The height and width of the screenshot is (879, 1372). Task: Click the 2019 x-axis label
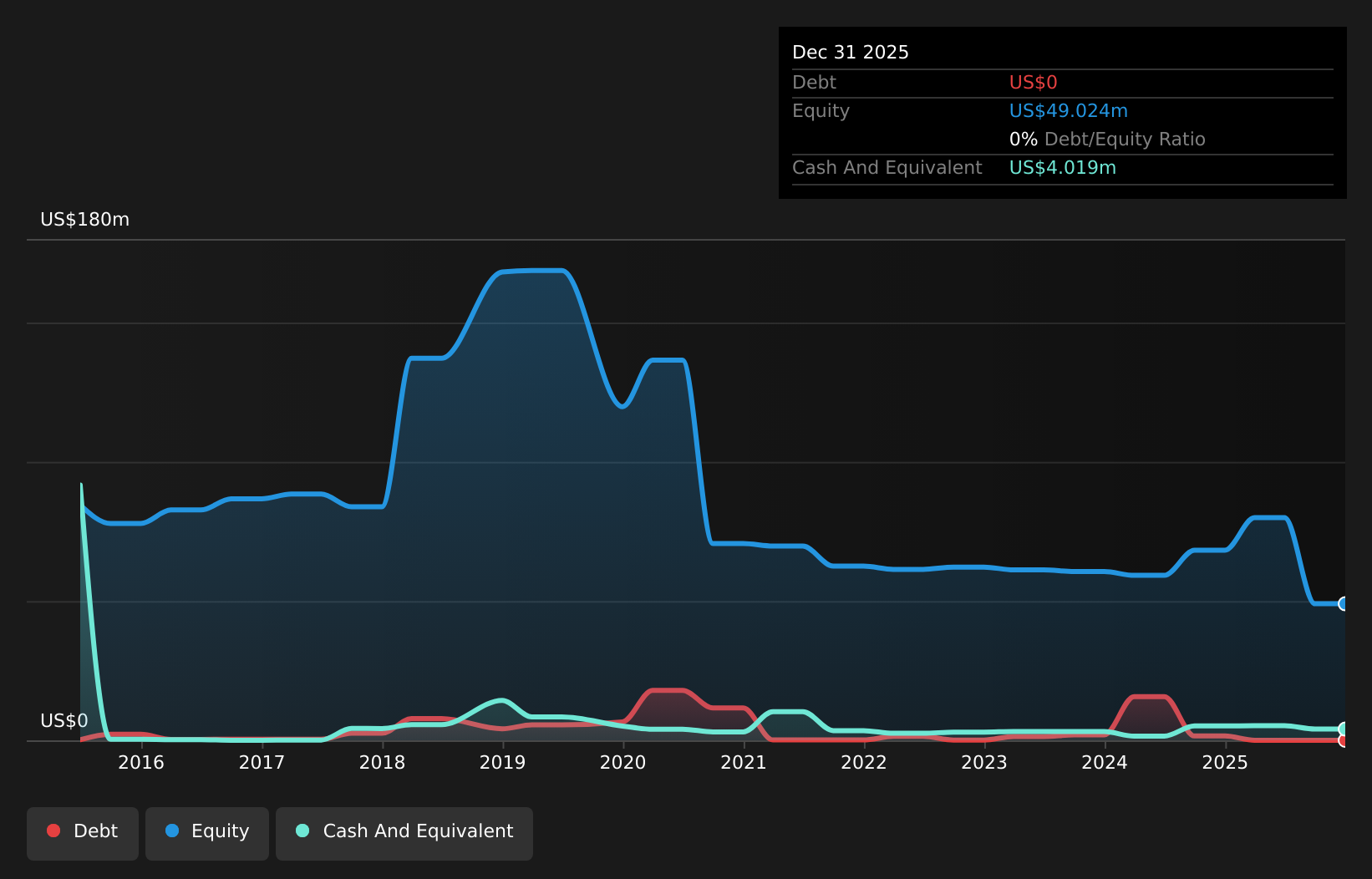(x=502, y=762)
